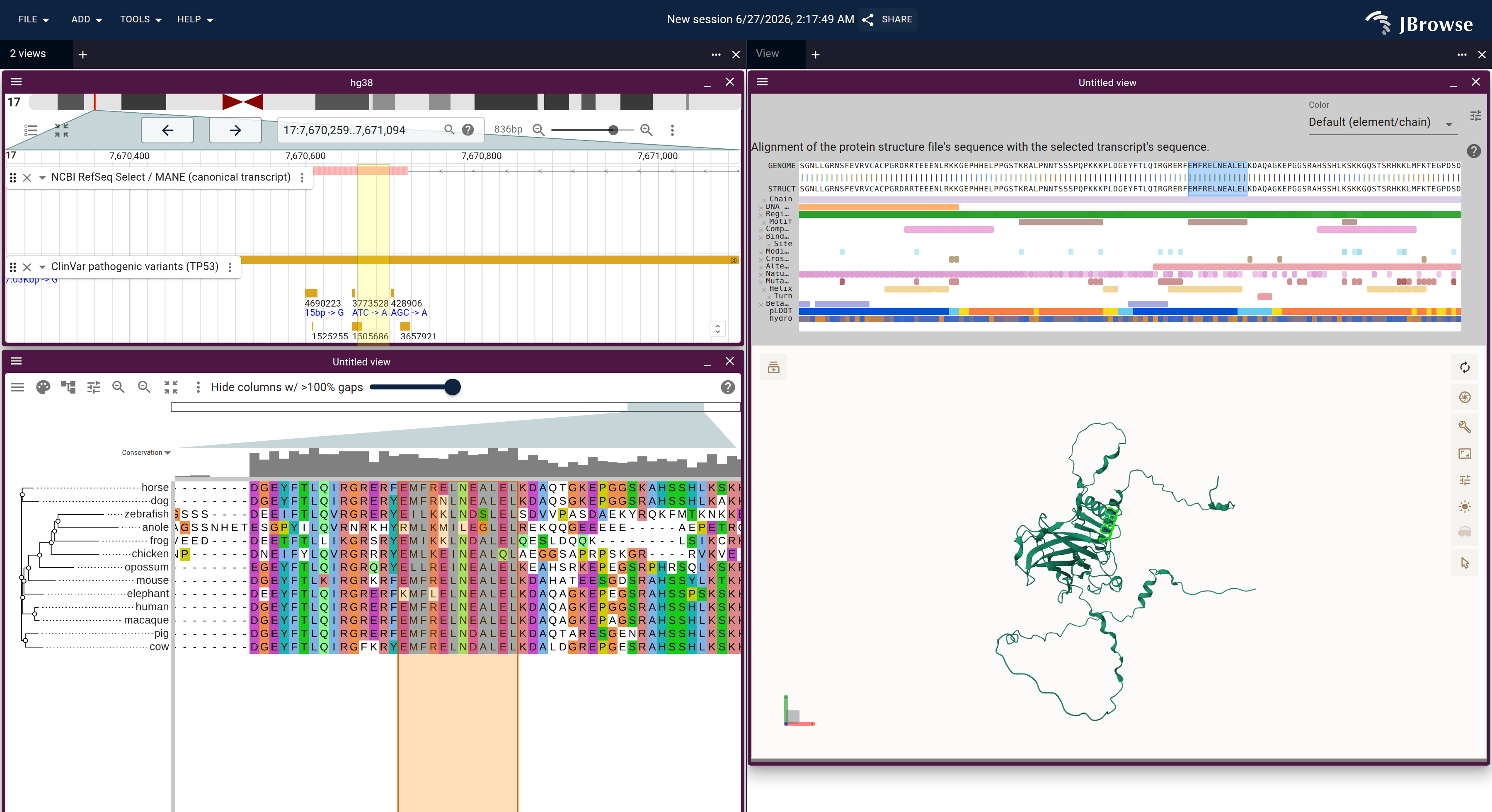The image size is (1492, 812).
Task: Click MSA fit-to-view collapse icon
Action: [x=170, y=387]
